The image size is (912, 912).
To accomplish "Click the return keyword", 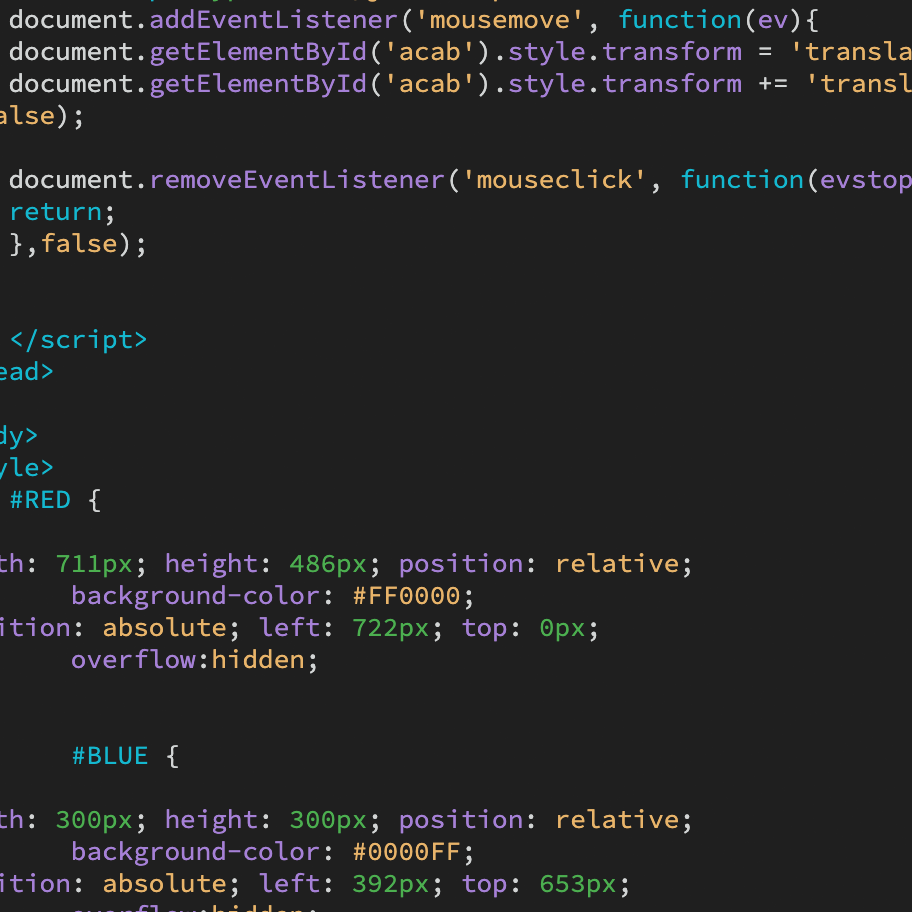I will (x=56, y=212).
